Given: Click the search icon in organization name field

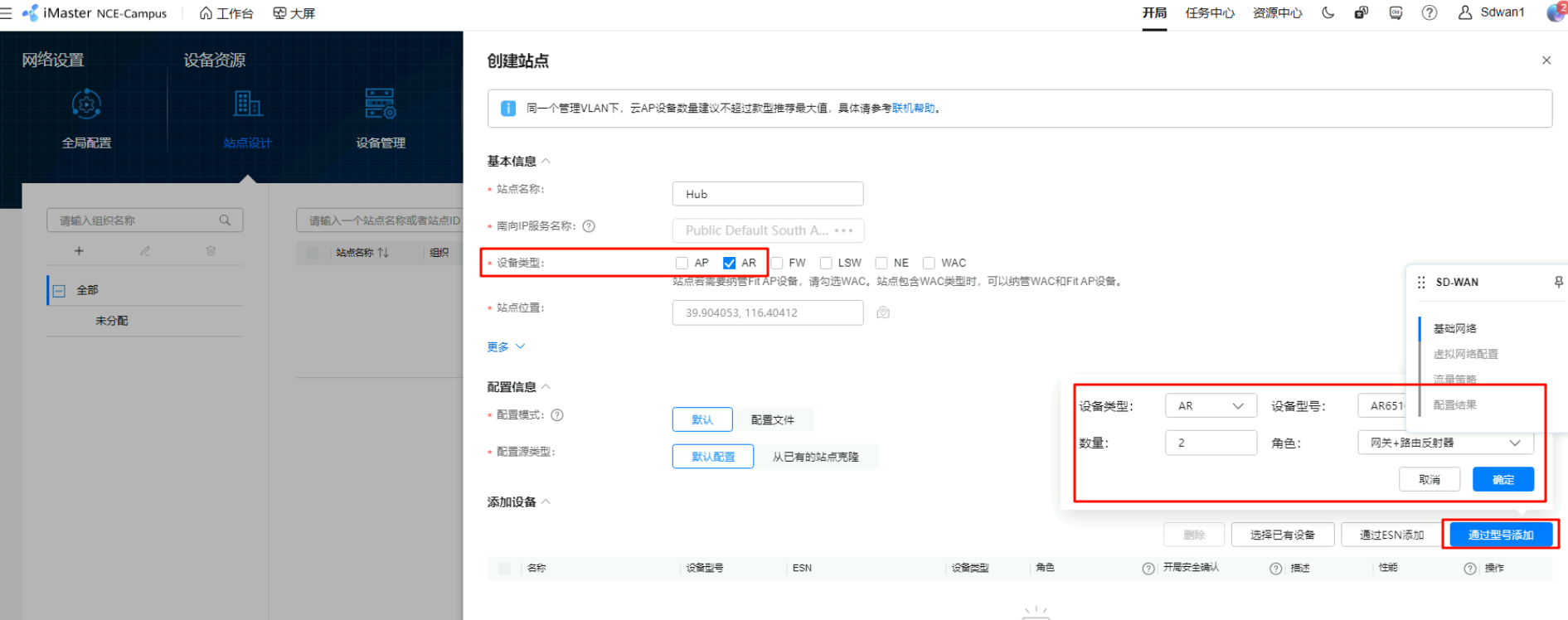Looking at the screenshot, I should click(225, 220).
